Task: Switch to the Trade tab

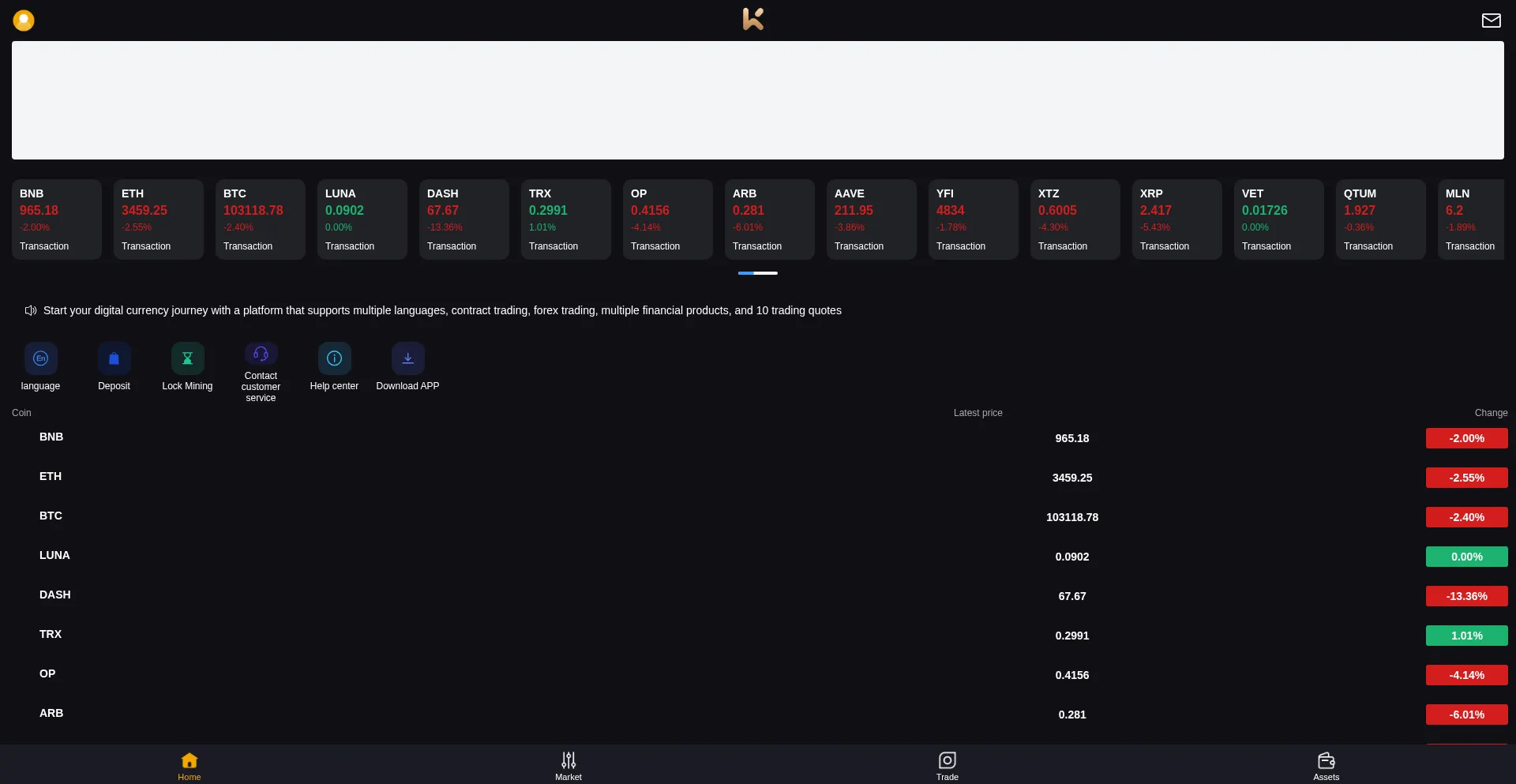Action: point(947,765)
